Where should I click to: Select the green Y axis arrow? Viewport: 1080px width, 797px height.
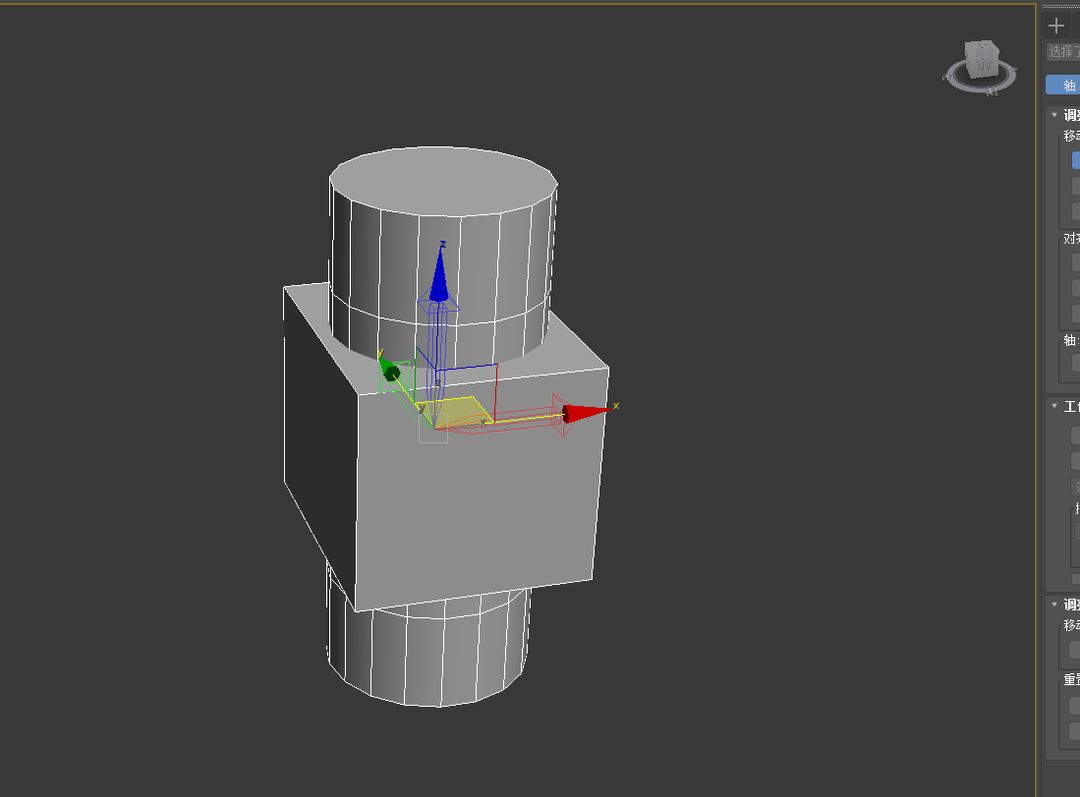click(390, 370)
